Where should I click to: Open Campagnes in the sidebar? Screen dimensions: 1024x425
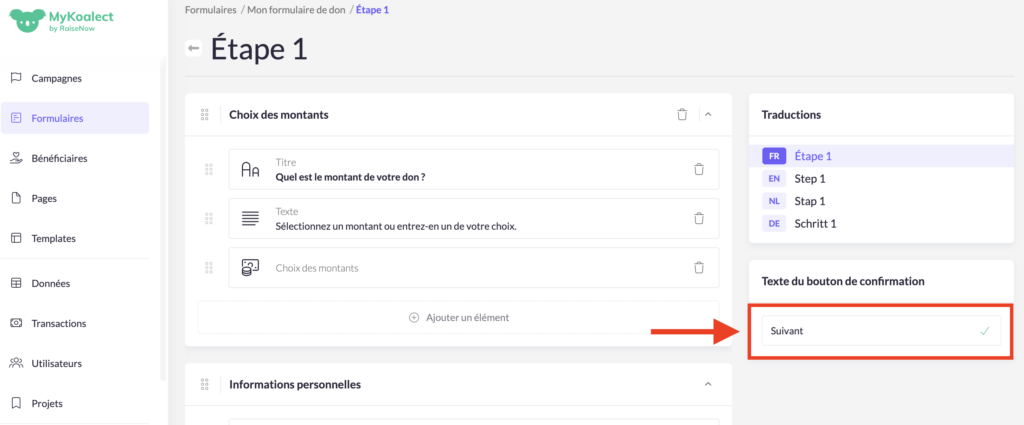(56, 78)
